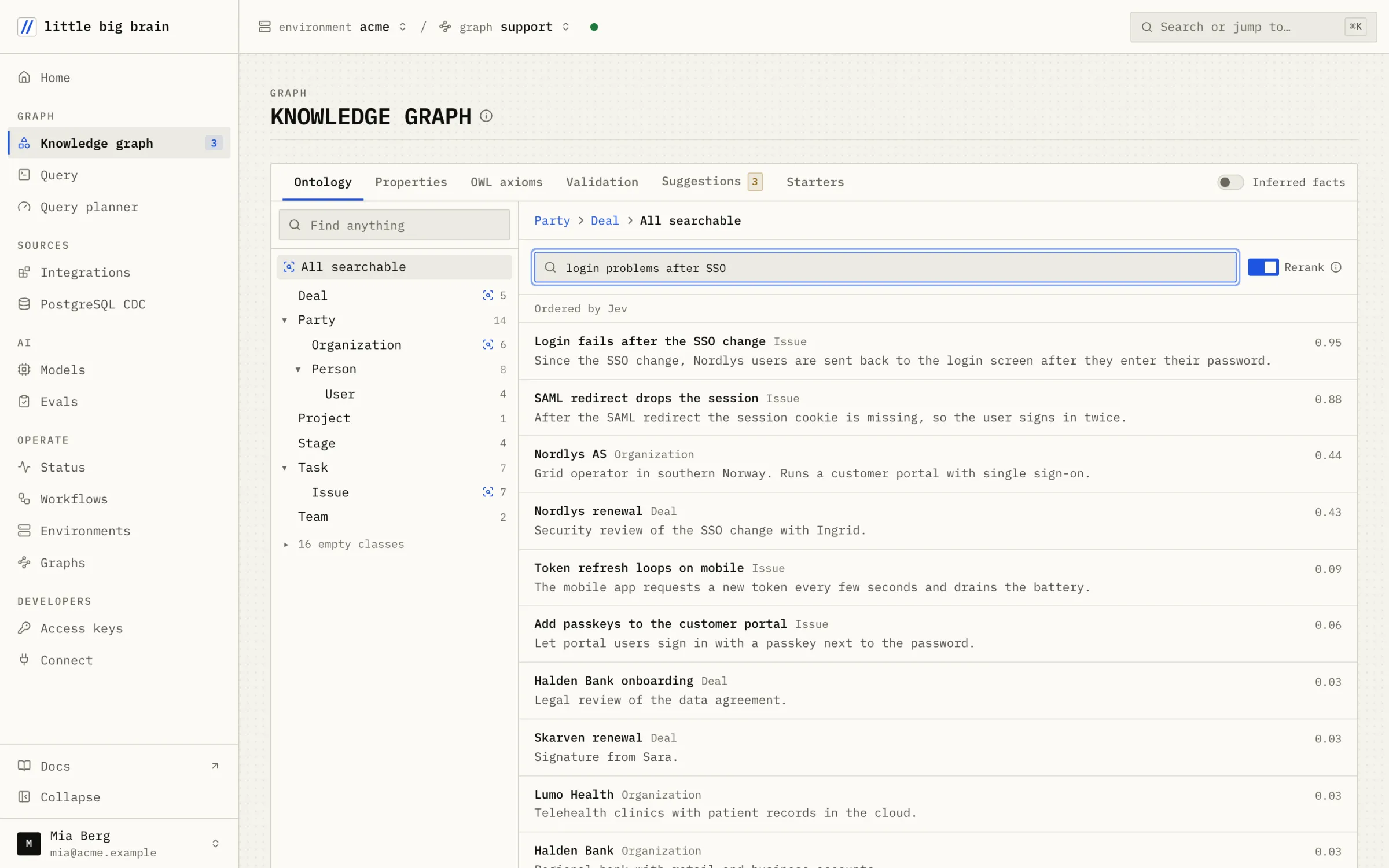1389x868 pixels.
Task: Click the searchable icon on the Issue row
Action: [488, 492]
